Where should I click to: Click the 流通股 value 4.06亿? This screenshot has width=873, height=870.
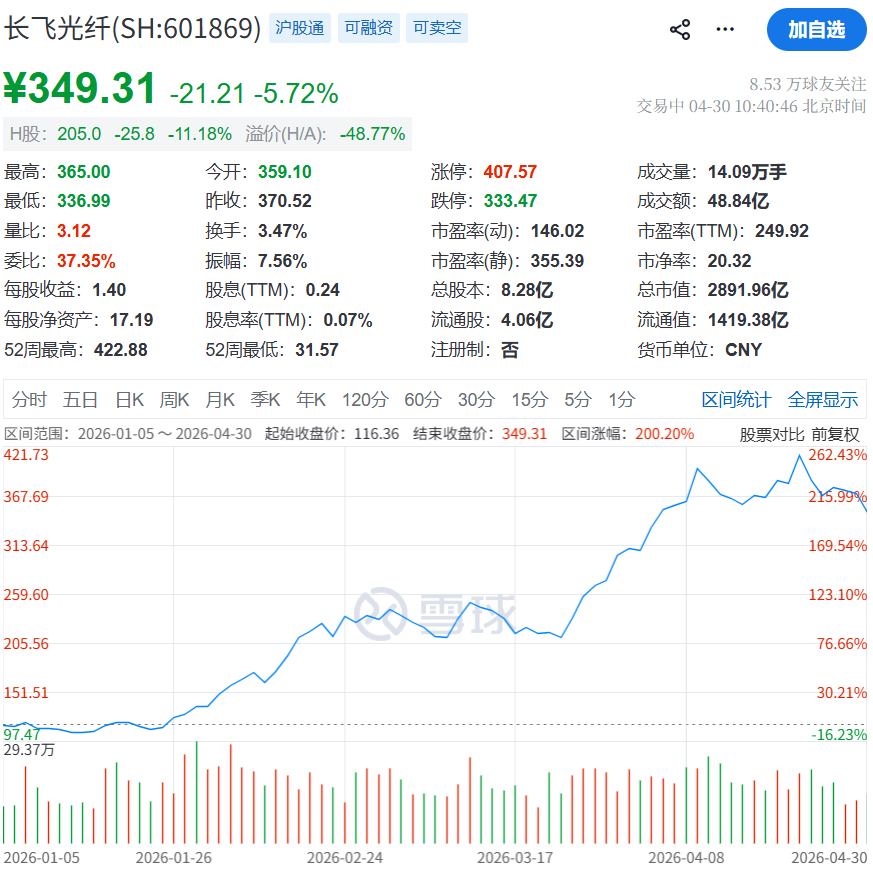(527, 320)
